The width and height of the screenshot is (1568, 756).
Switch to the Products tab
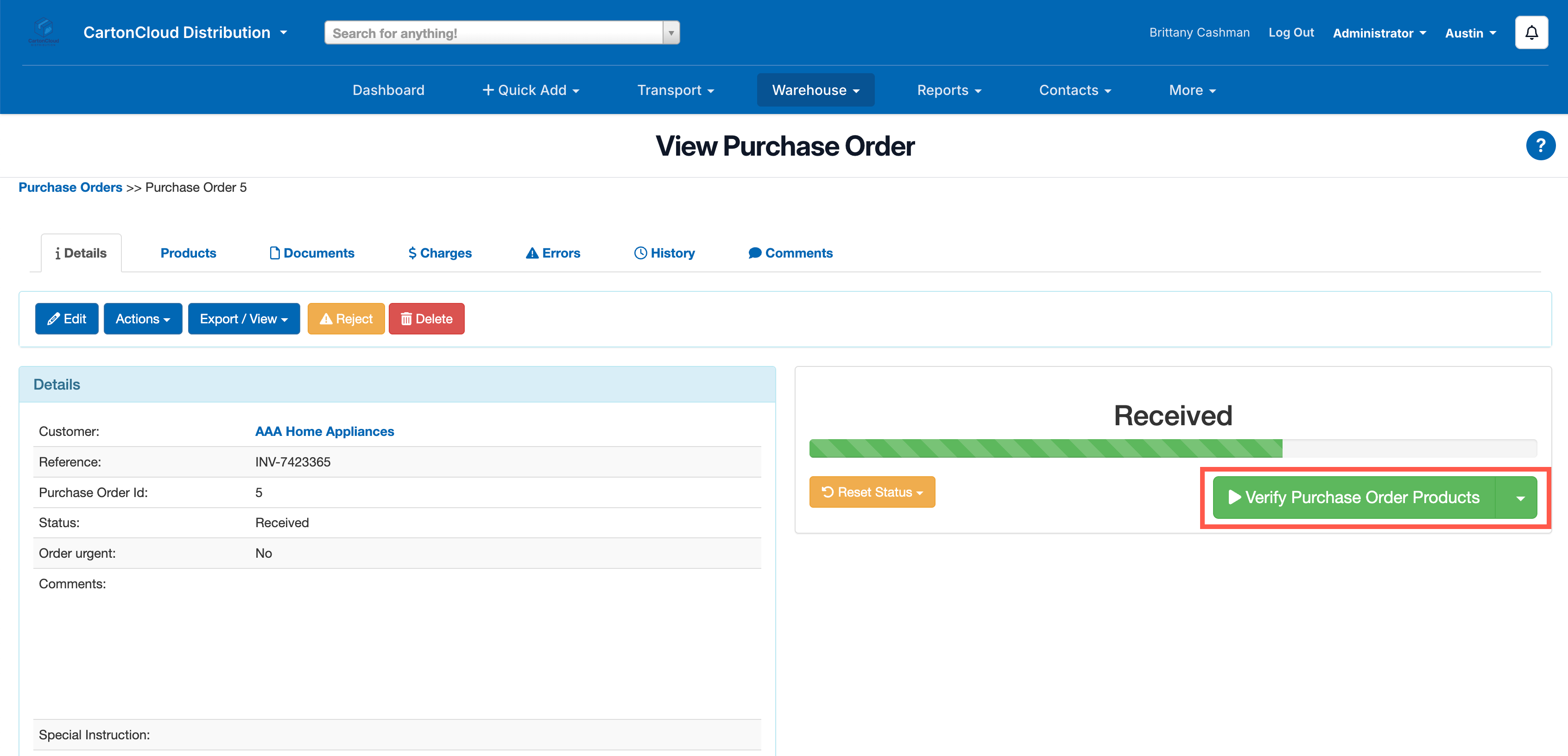click(188, 253)
